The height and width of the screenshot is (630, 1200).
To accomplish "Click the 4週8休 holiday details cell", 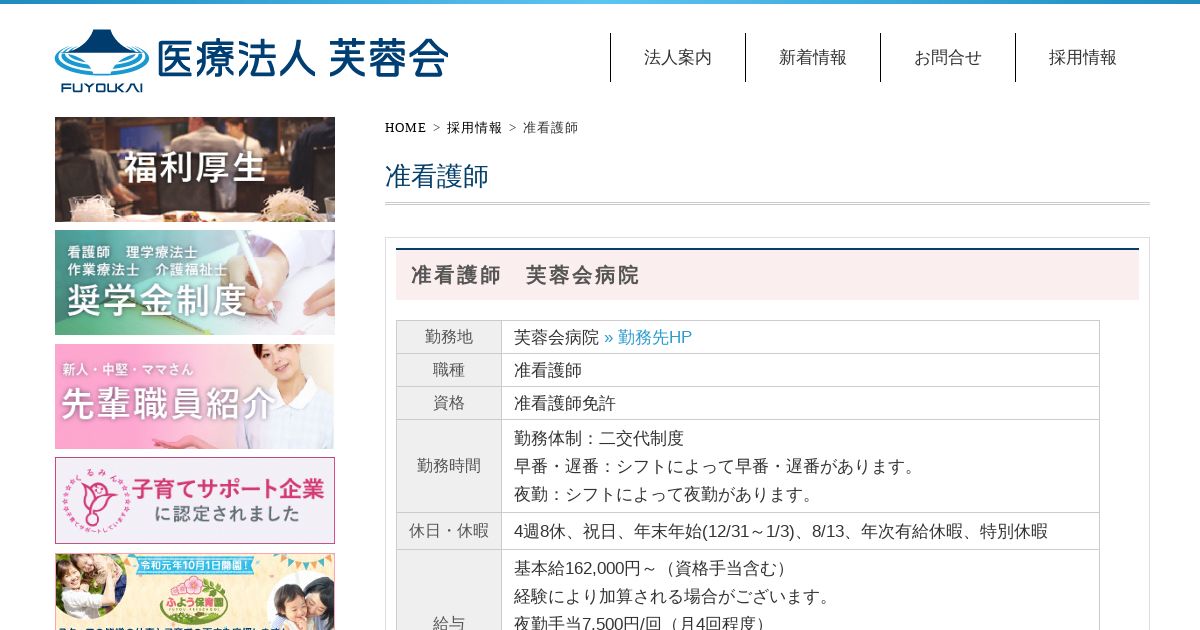I will click(800, 531).
